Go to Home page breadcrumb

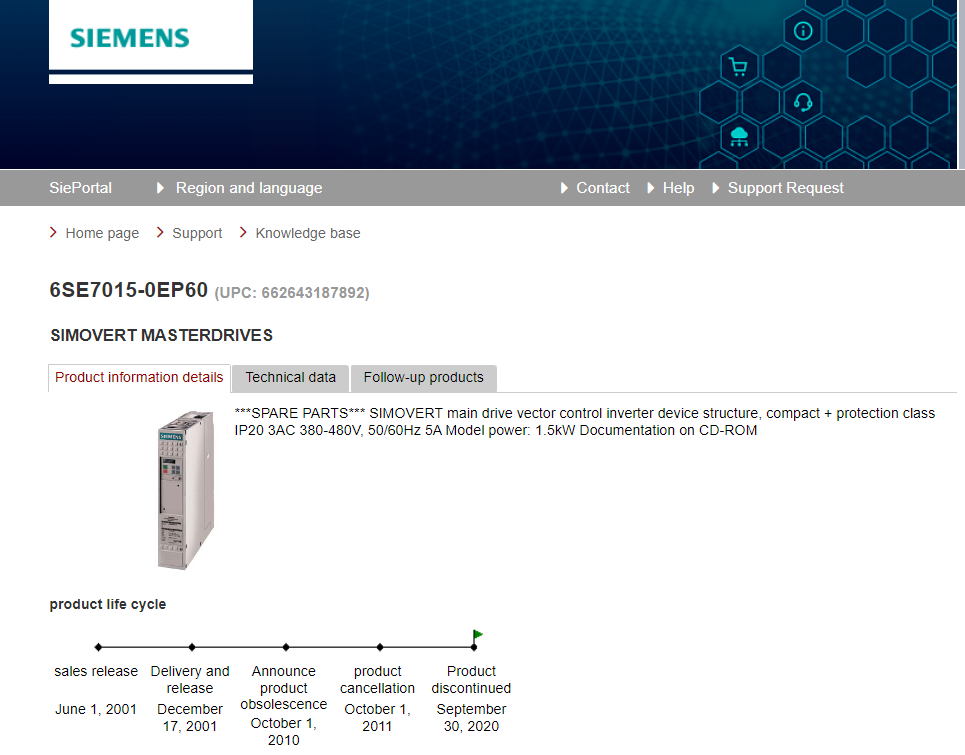coord(102,233)
